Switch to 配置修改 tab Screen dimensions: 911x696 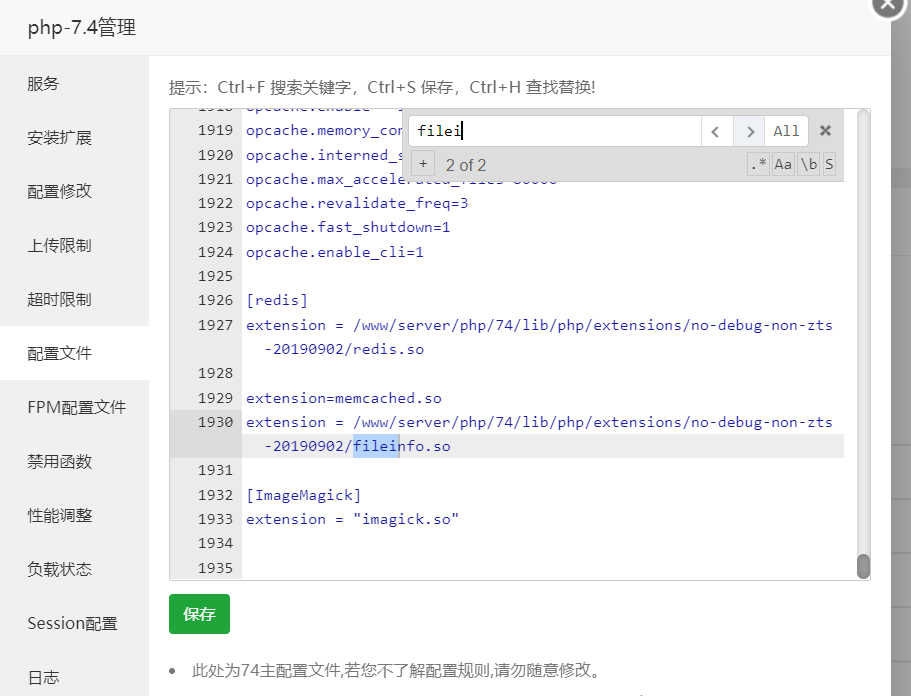(x=74, y=192)
